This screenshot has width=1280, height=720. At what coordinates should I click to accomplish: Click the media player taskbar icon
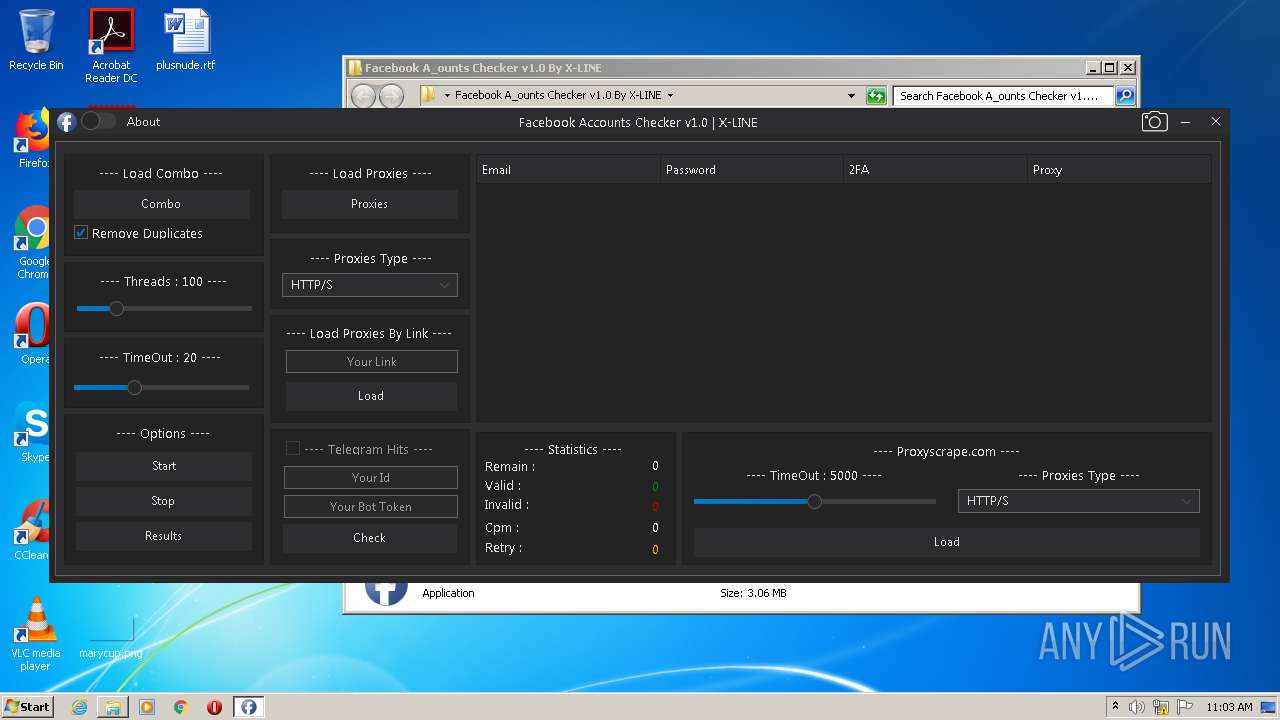pyautogui.click(x=147, y=707)
